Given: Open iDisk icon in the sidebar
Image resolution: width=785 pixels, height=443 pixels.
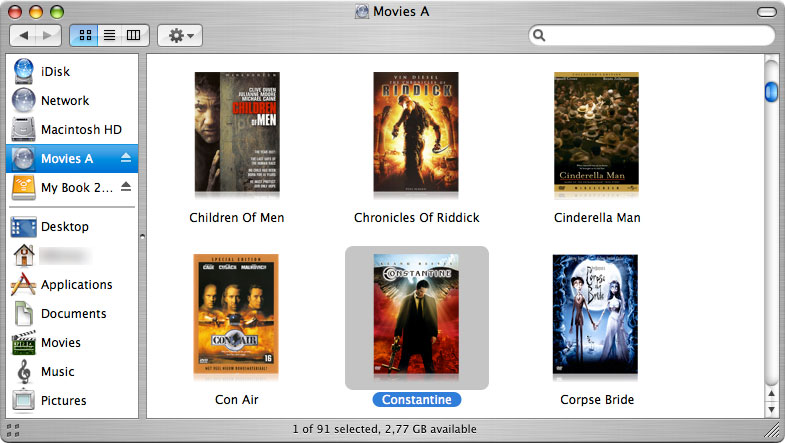Looking at the screenshot, I should [x=24, y=71].
